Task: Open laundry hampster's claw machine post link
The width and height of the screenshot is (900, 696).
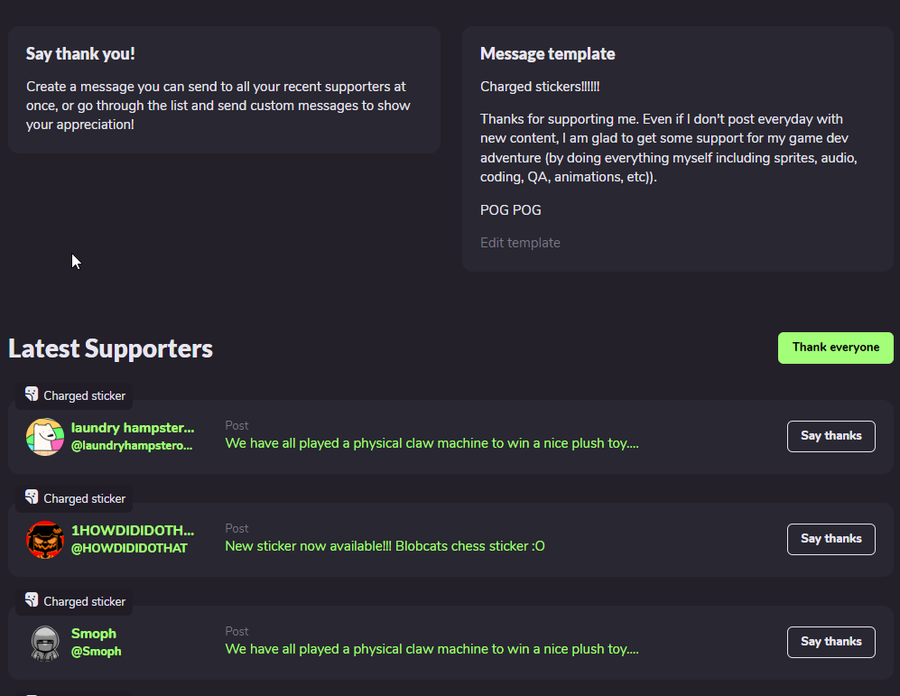Action: [x=432, y=443]
